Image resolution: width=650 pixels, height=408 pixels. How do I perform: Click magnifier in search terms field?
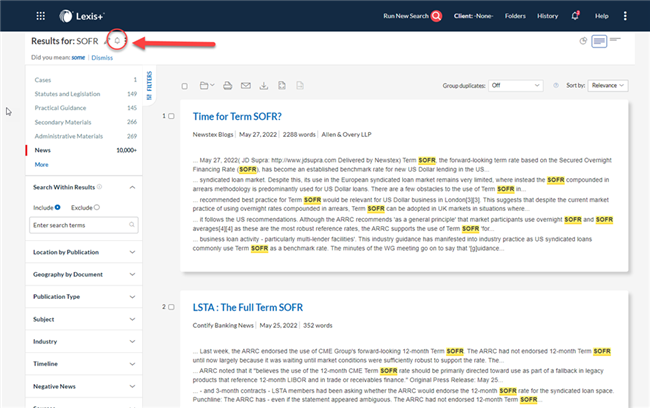[x=132, y=225]
